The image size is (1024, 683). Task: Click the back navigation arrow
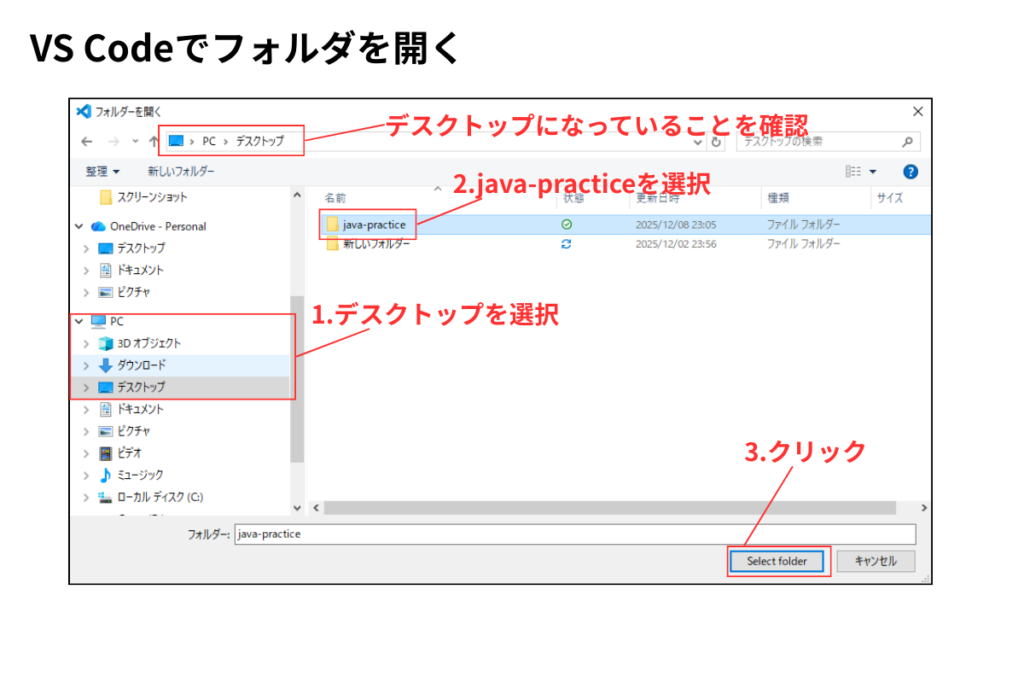pos(87,142)
